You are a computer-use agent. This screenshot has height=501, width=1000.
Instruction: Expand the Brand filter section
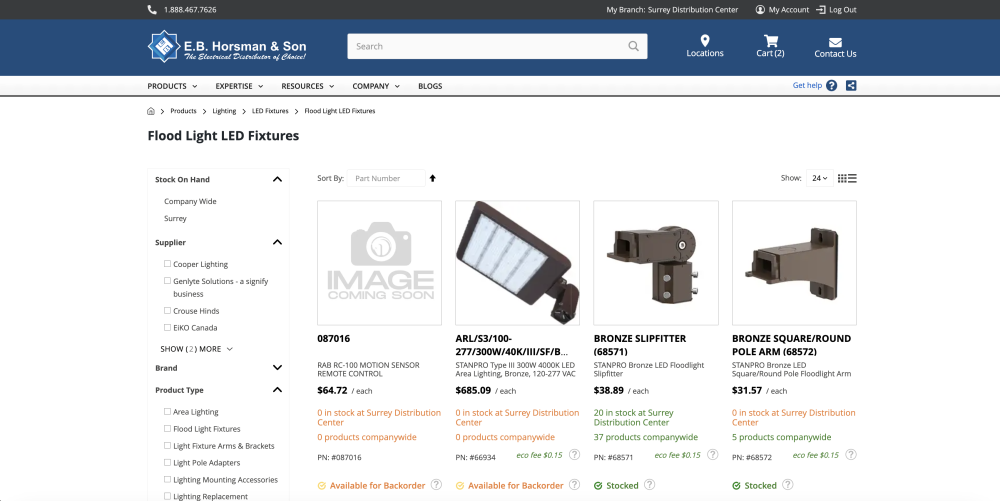click(x=277, y=368)
